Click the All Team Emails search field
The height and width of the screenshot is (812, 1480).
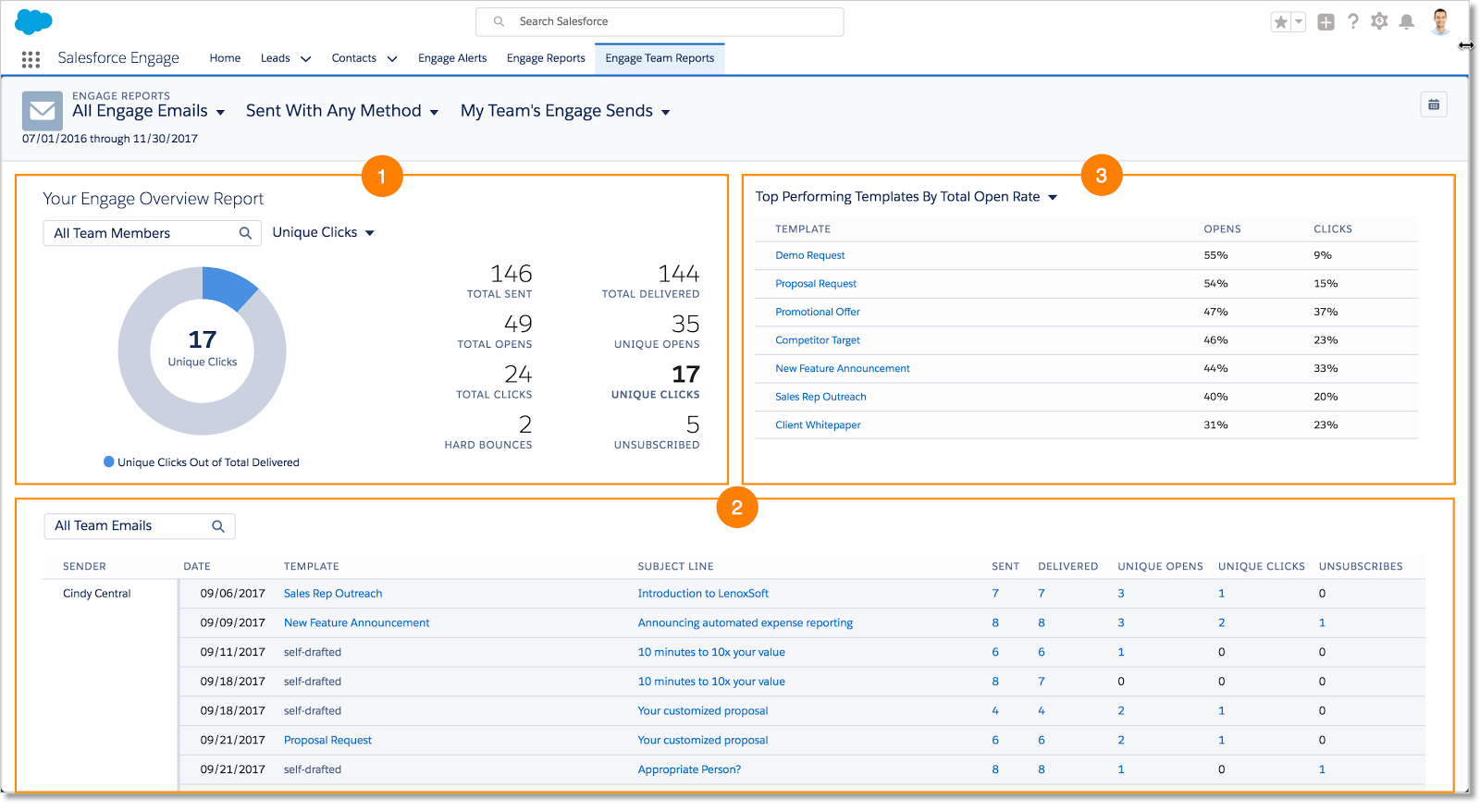point(140,526)
